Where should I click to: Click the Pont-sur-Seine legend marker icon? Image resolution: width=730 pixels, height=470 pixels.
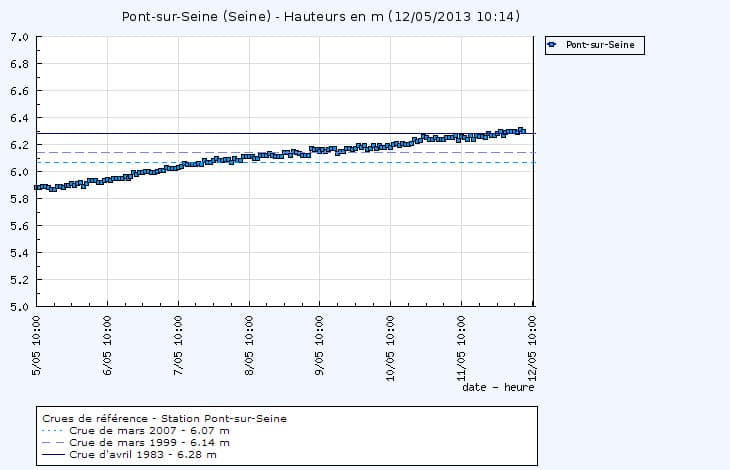click(x=552, y=45)
